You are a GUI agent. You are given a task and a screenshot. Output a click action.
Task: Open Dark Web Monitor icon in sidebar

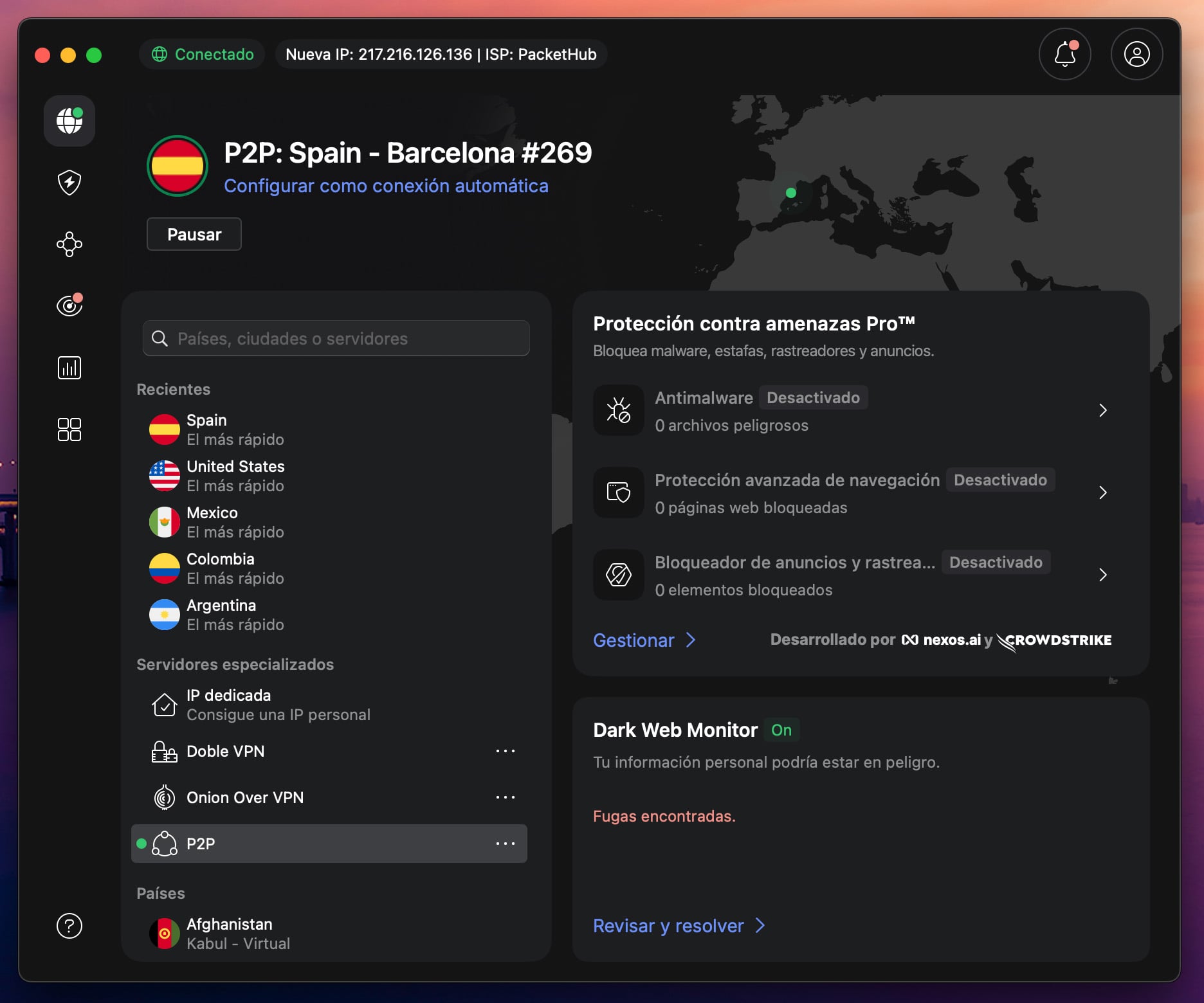[x=69, y=305]
